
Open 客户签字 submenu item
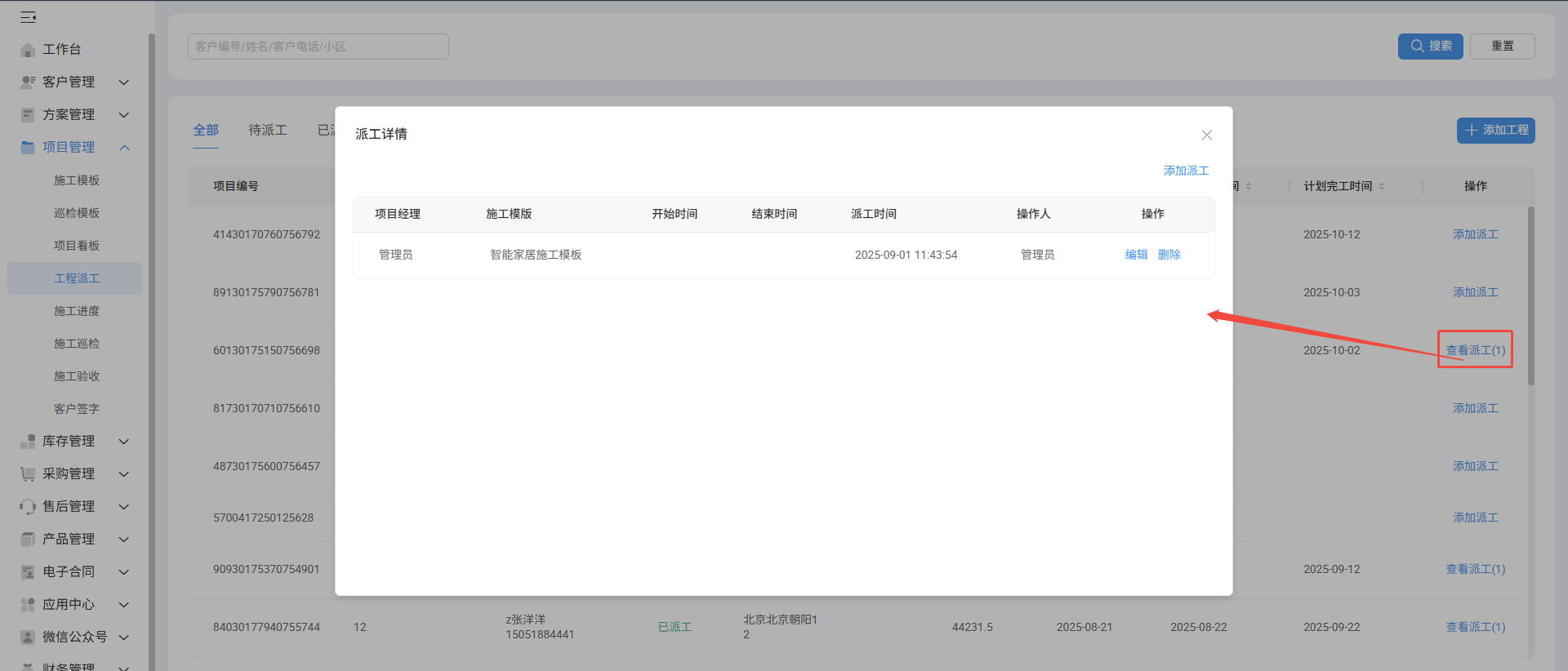coord(77,409)
